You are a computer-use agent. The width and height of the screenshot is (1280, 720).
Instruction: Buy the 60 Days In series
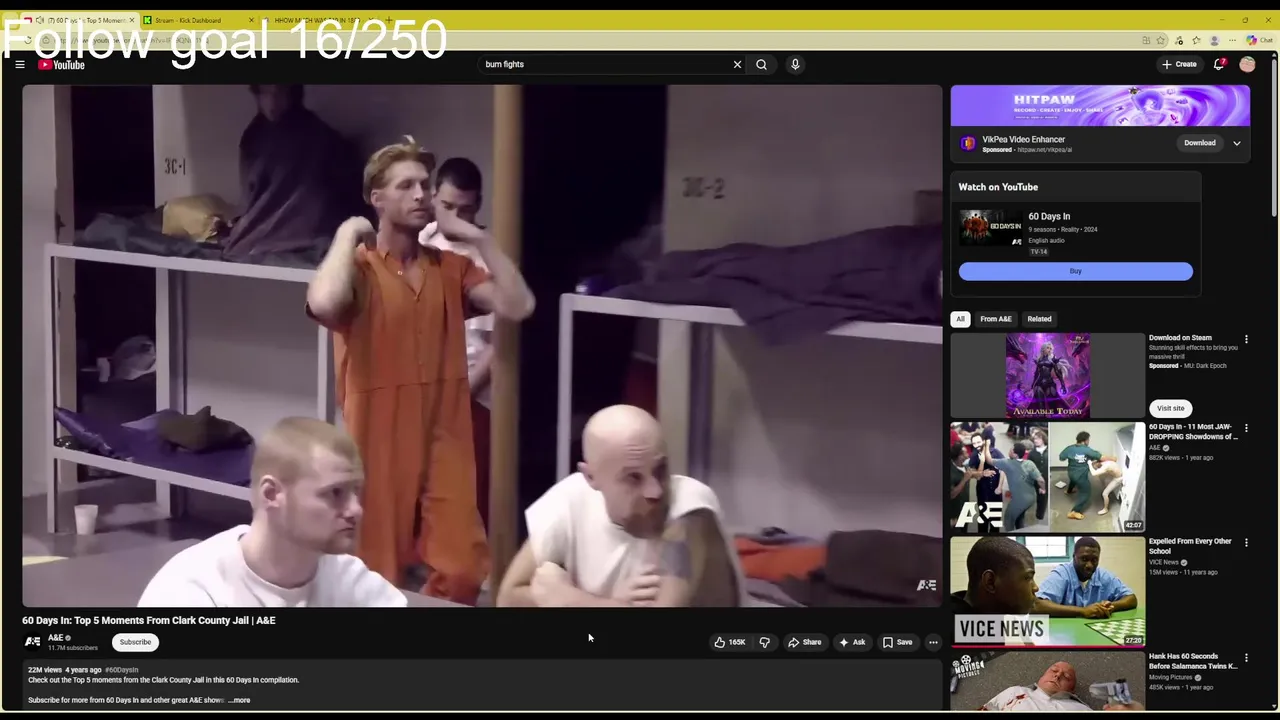pyautogui.click(x=1076, y=271)
